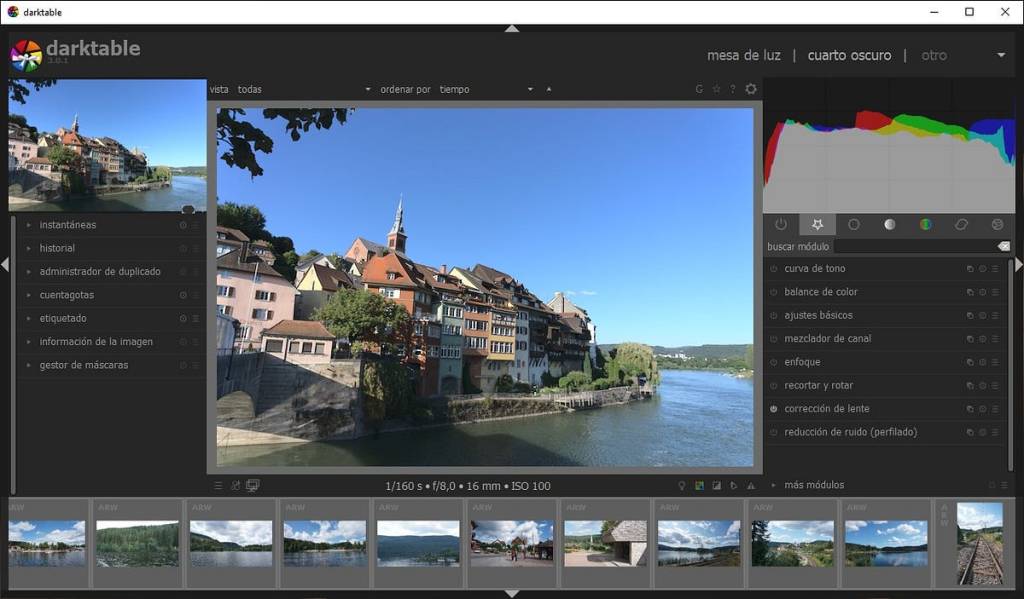Image resolution: width=1024 pixels, height=599 pixels.
Task: Open the help question mark icon
Action: pyautogui.click(x=732, y=89)
